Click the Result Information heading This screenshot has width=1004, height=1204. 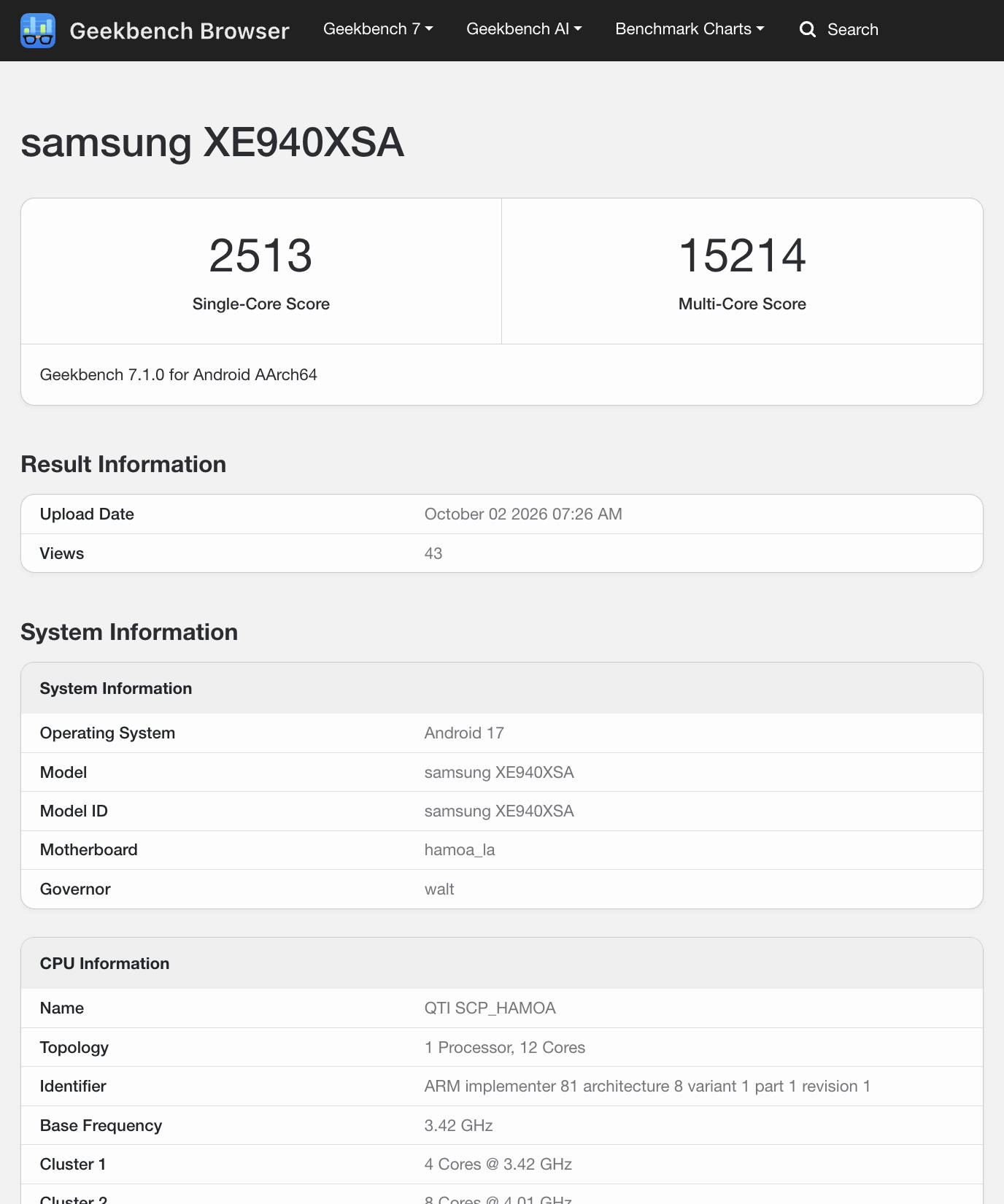123,464
